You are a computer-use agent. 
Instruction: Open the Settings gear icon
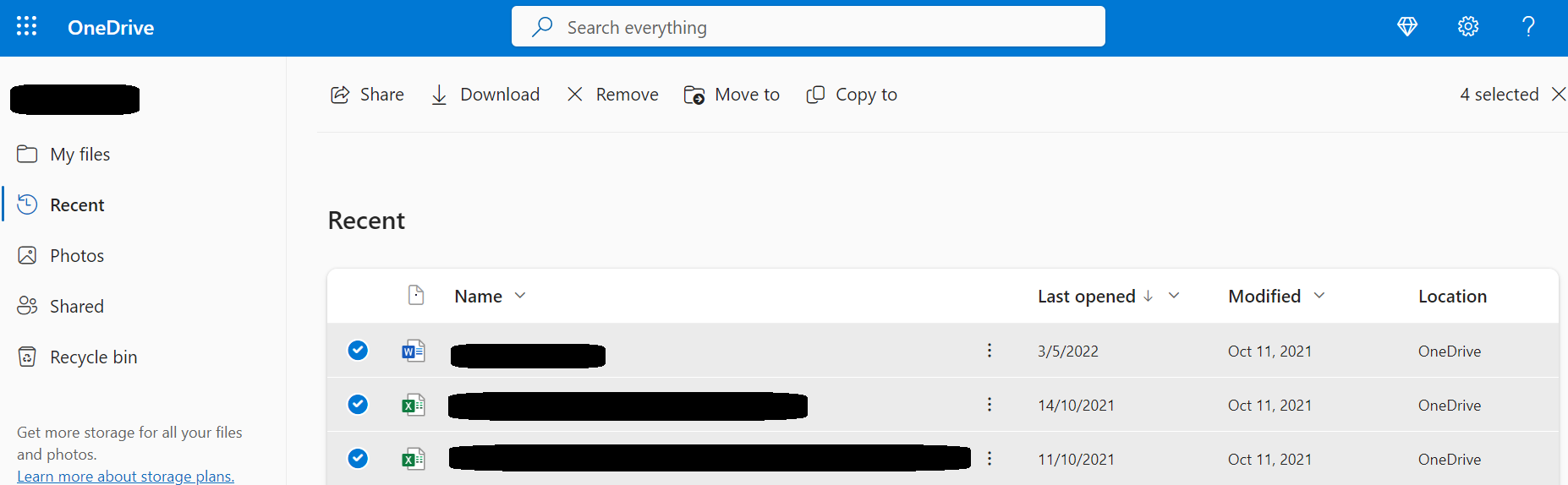point(1468,26)
